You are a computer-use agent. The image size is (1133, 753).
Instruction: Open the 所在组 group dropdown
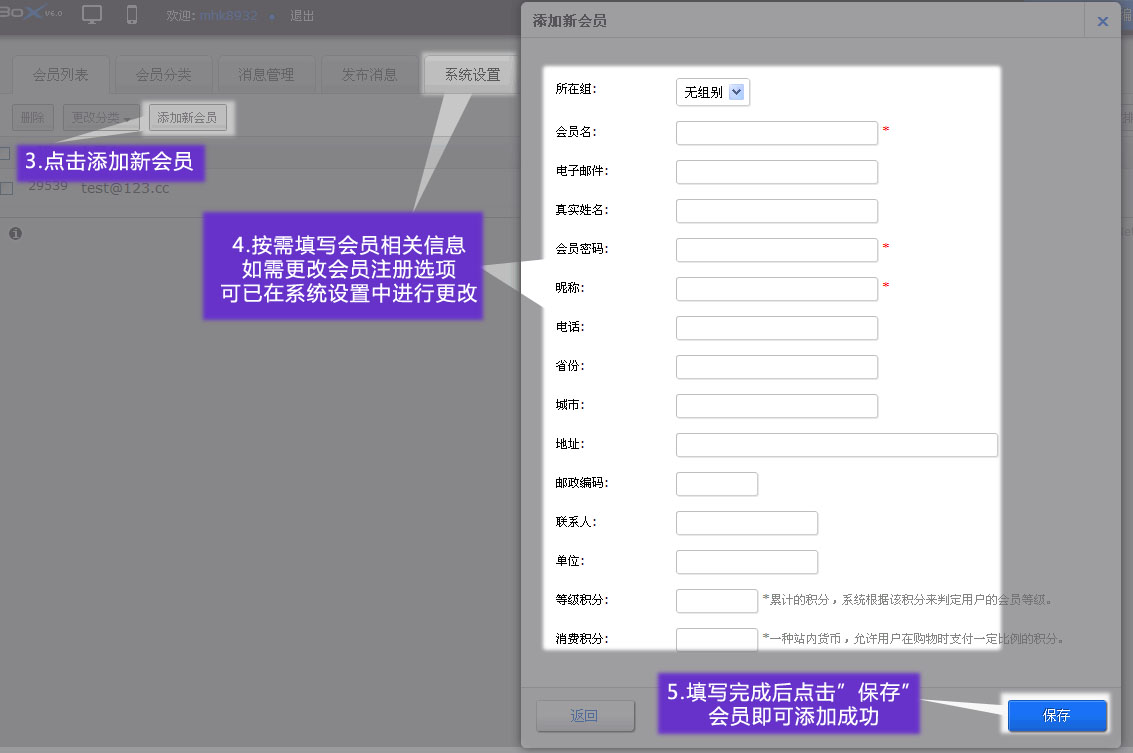click(713, 93)
